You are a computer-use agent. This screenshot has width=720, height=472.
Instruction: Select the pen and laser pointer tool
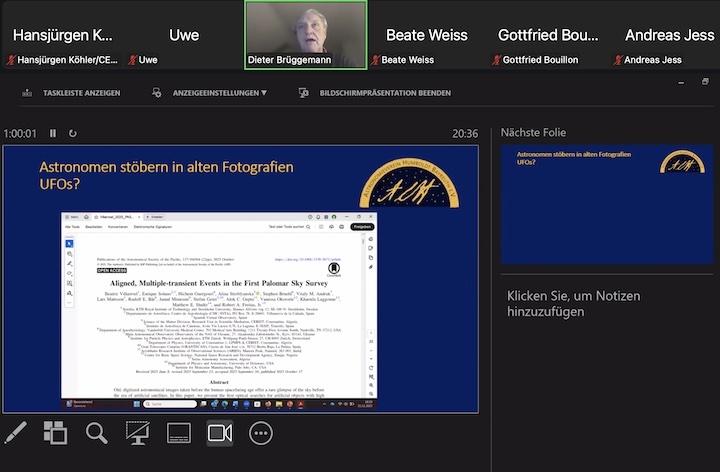16,433
